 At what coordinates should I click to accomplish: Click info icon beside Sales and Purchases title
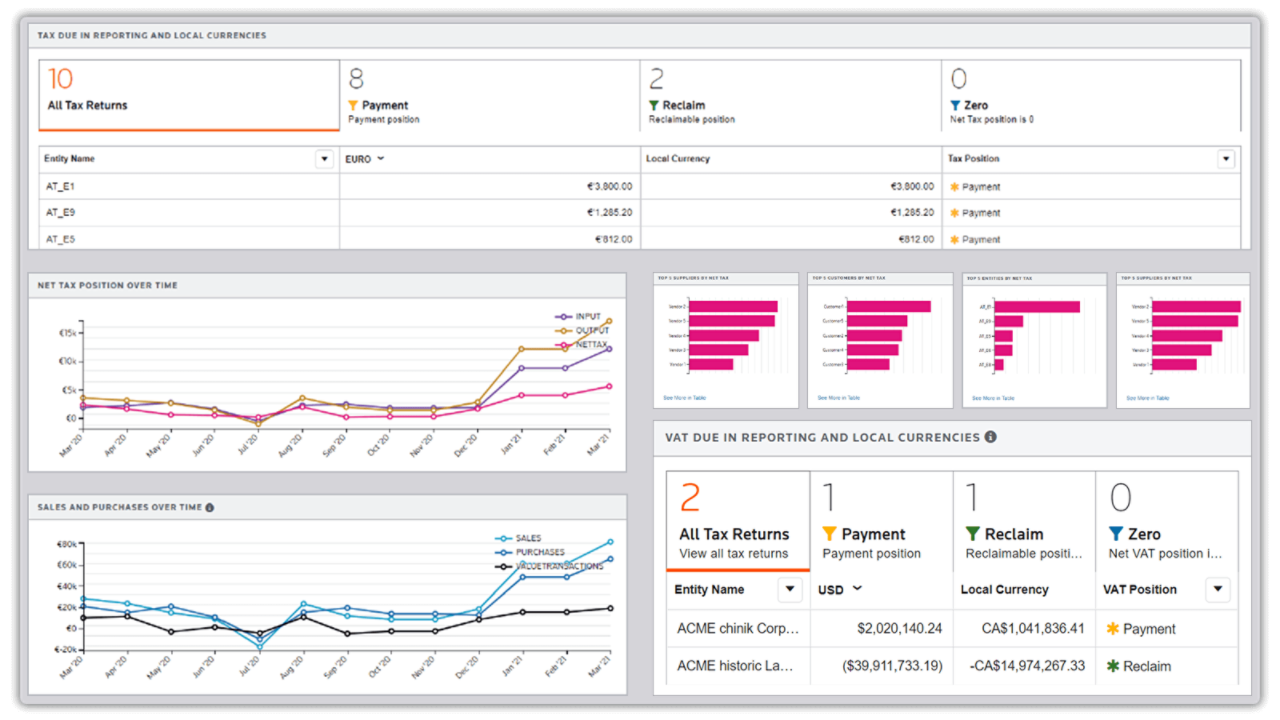pyautogui.click(x=210, y=508)
